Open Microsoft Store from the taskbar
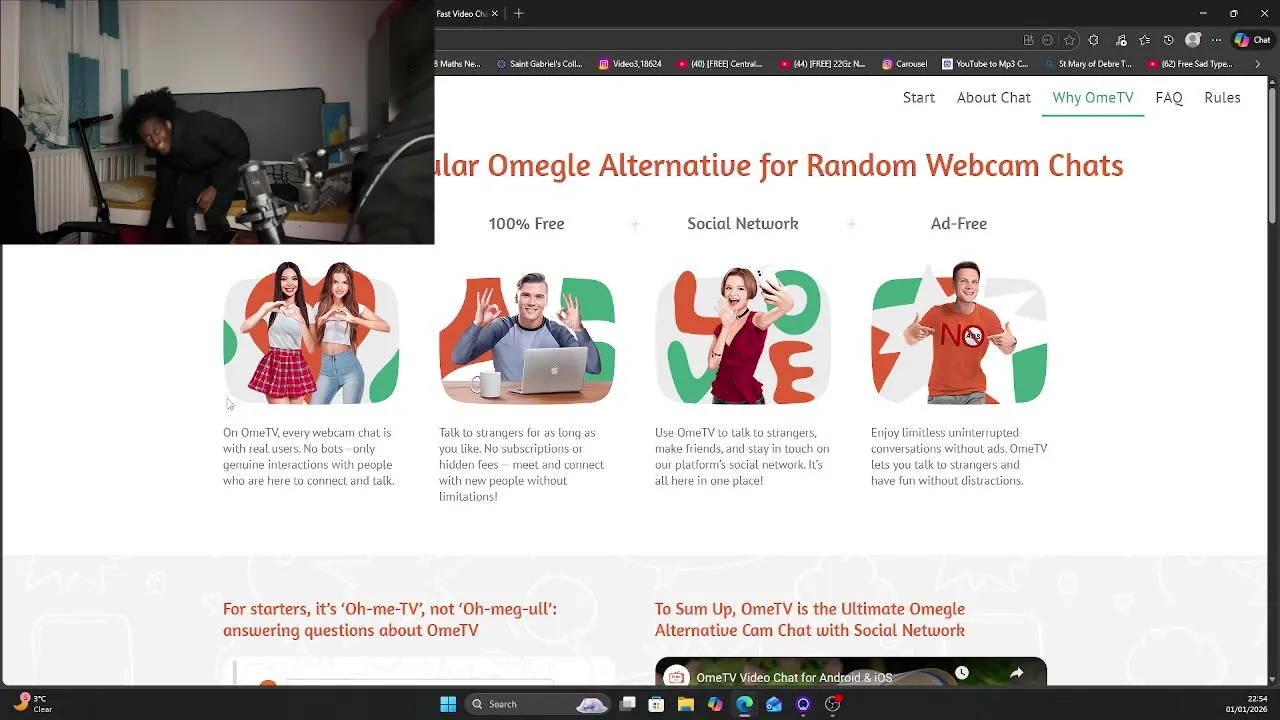The height and width of the screenshot is (720, 1280). click(656, 704)
